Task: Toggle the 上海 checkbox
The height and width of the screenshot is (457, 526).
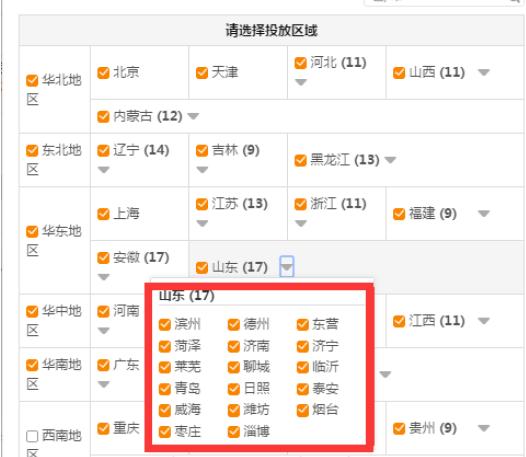Action: (x=103, y=214)
